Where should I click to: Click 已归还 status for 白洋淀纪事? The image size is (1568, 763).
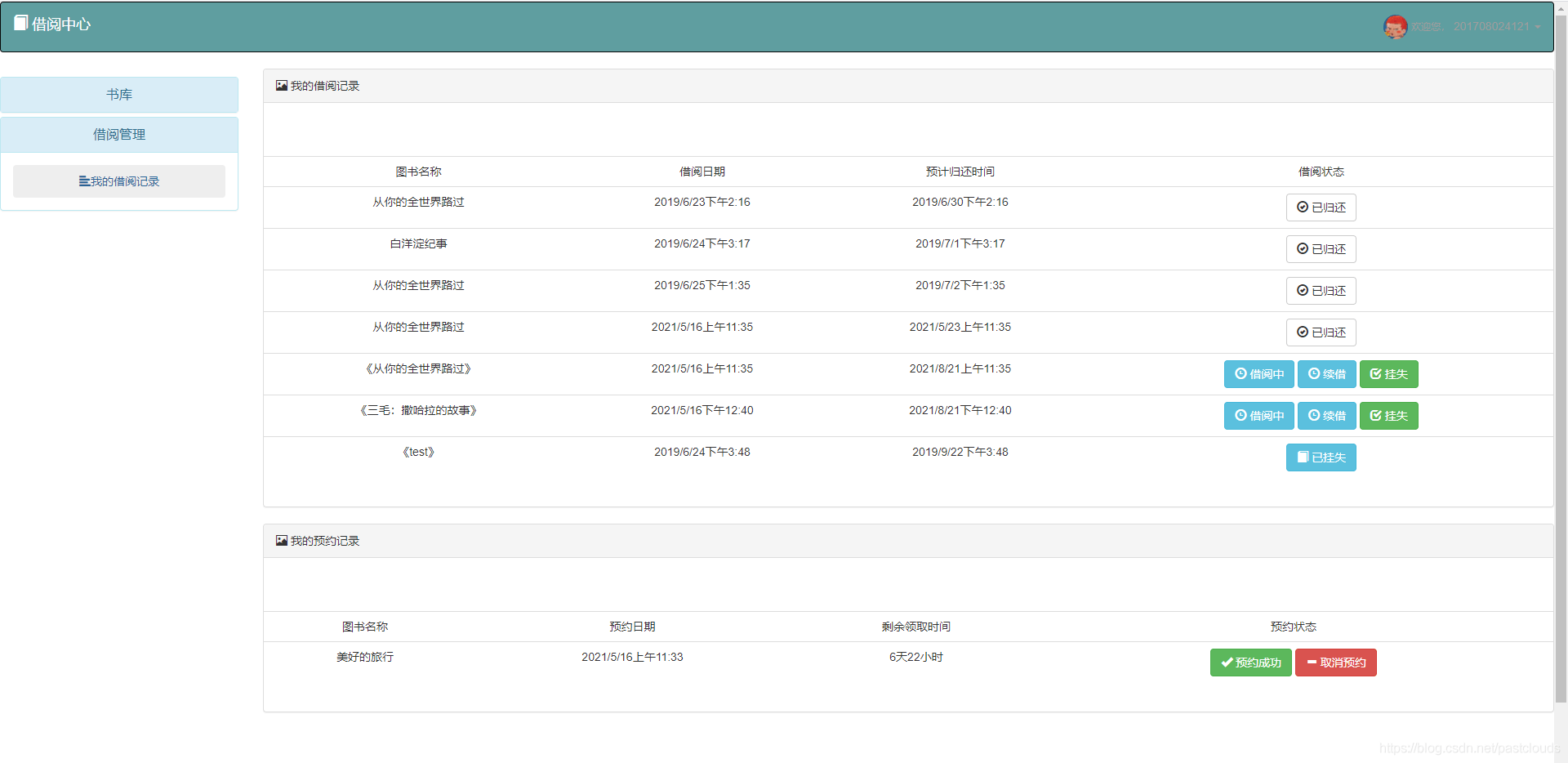[x=1321, y=249]
